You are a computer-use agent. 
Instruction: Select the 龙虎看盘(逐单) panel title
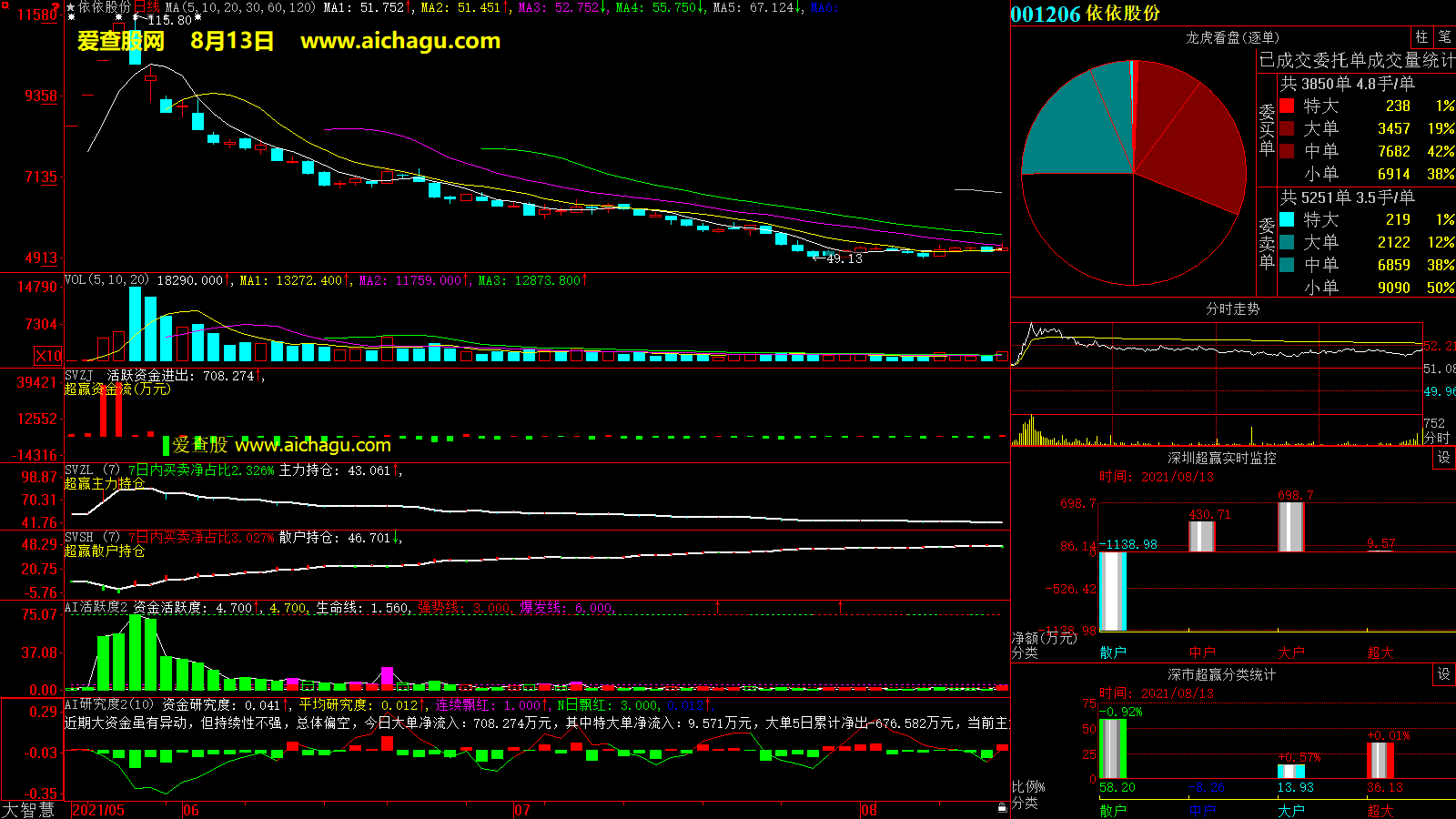pyautogui.click(x=1232, y=37)
